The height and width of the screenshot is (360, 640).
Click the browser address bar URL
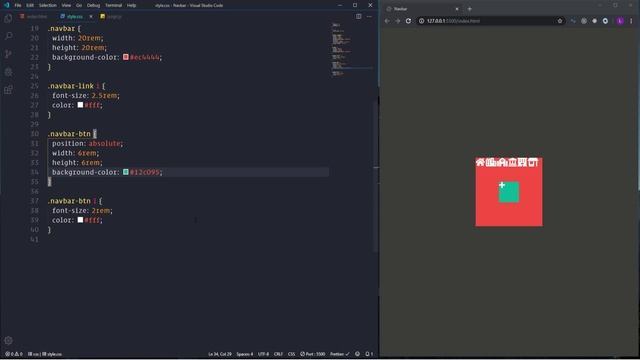(x=453, y=21)
